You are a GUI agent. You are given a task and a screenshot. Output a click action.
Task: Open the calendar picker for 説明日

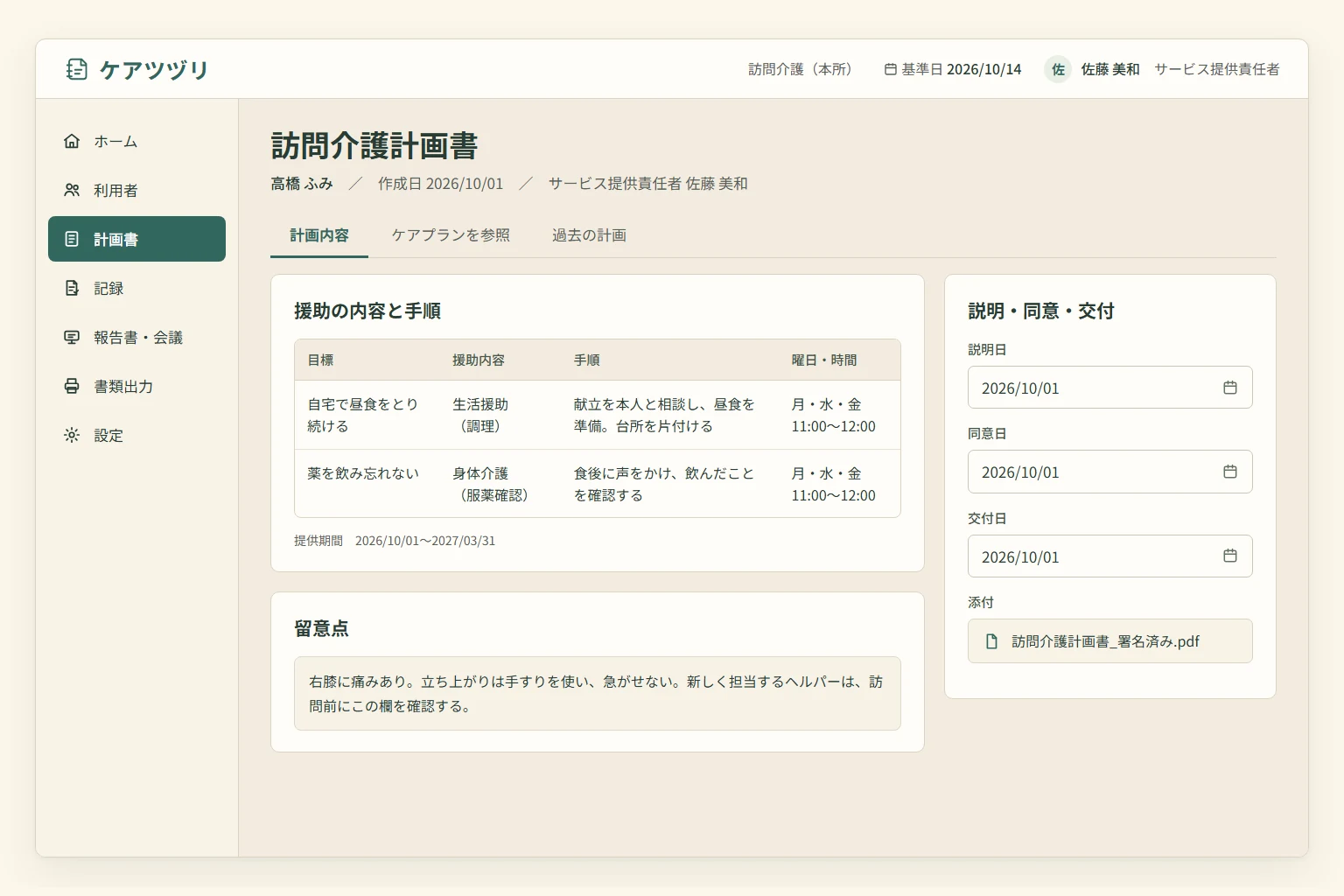(1230, 388)
